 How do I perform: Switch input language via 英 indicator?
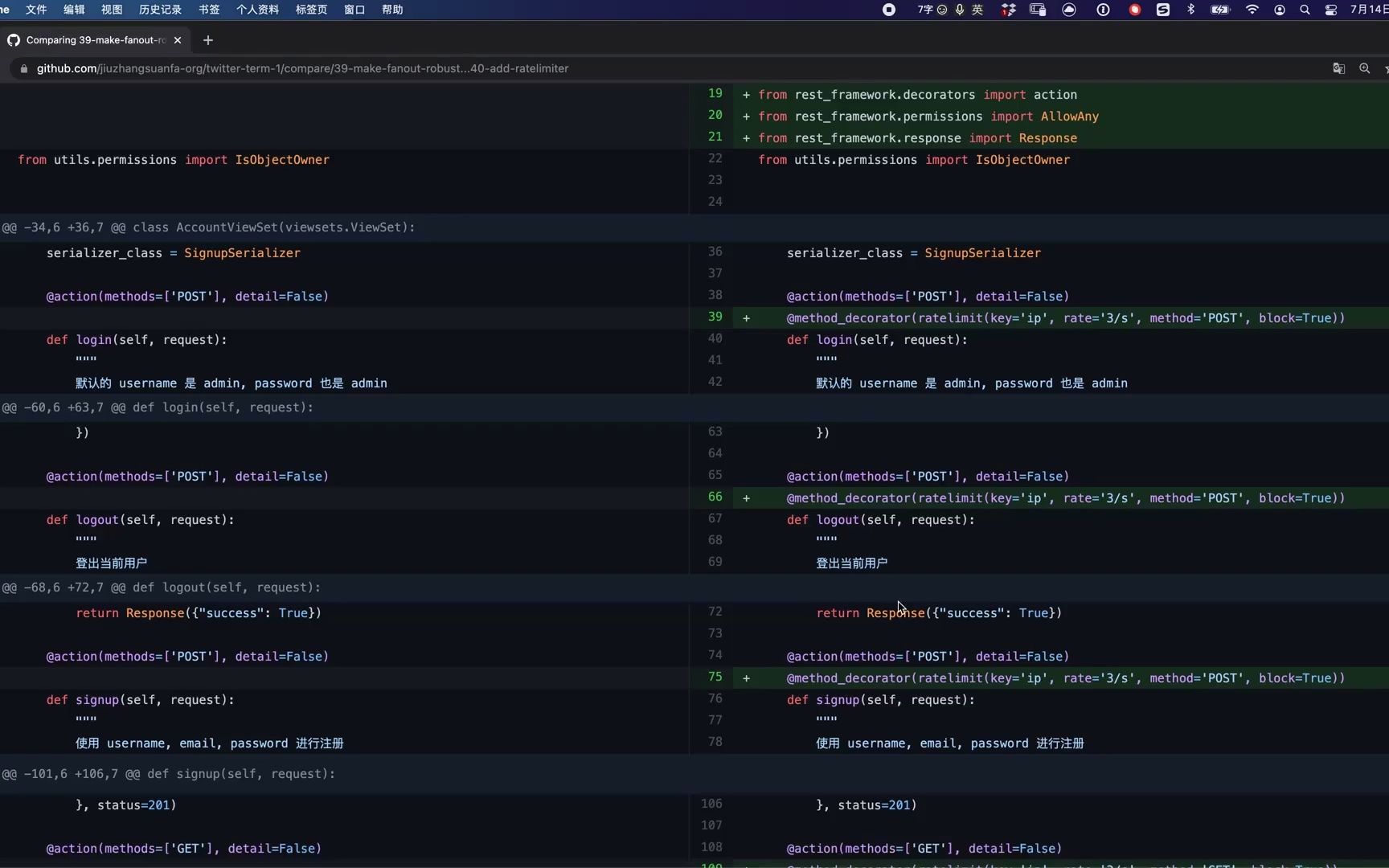tap(977, 10)
